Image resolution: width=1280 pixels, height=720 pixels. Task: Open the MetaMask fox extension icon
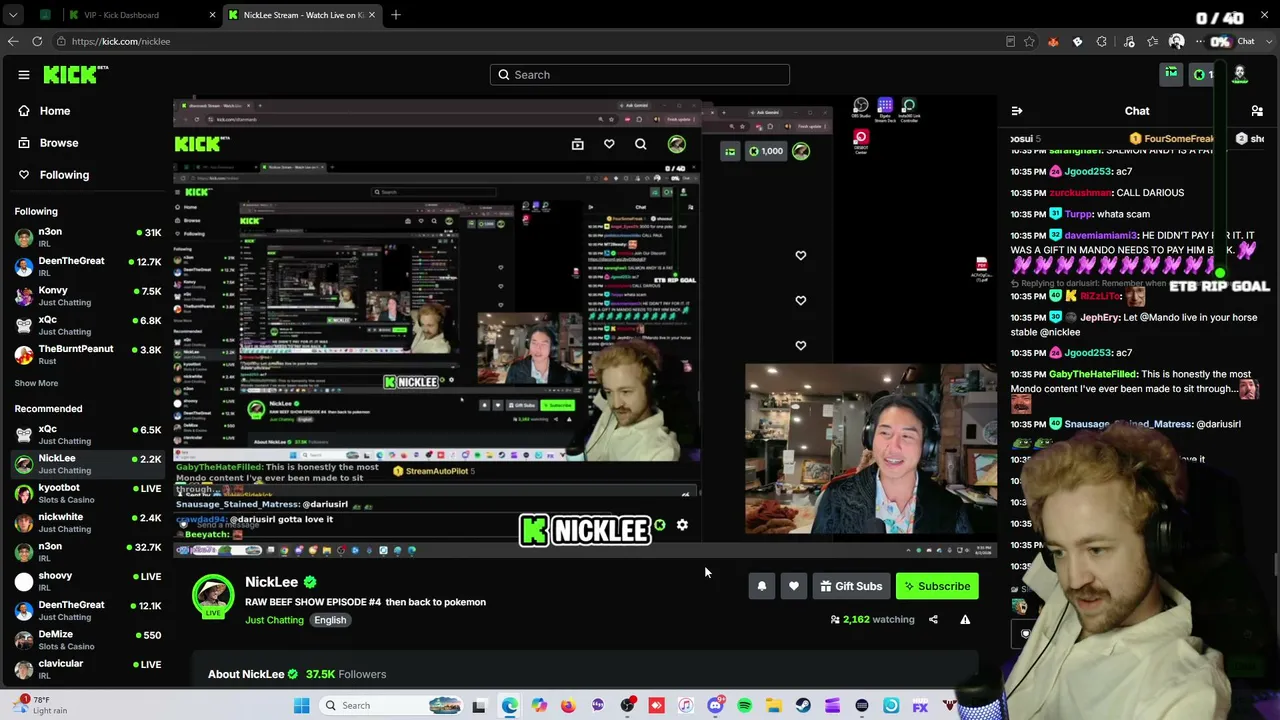pos(1053,42)
